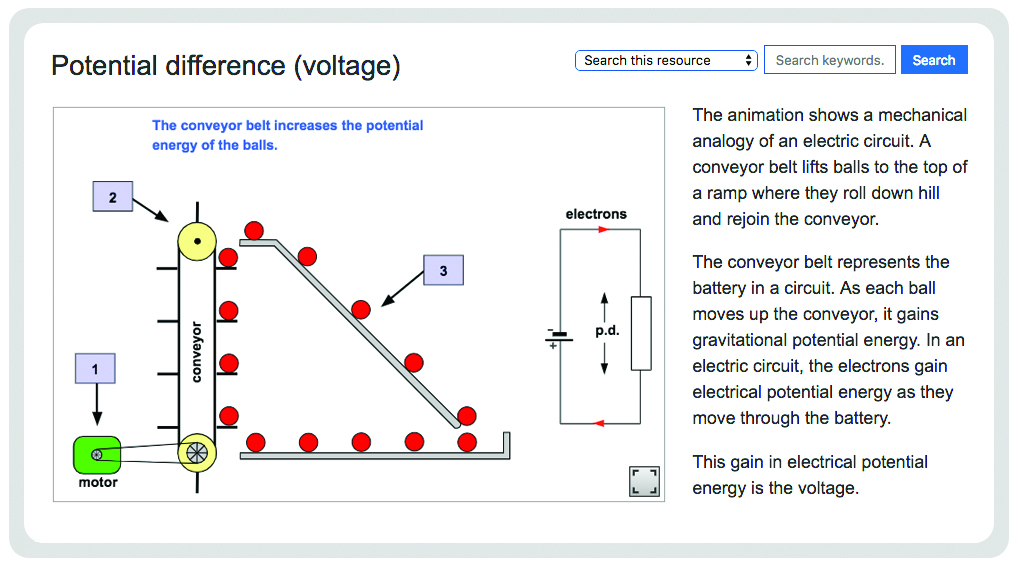Click the fullscreen icon in the animation
1020x568 pixels.
tap(644, 481)
